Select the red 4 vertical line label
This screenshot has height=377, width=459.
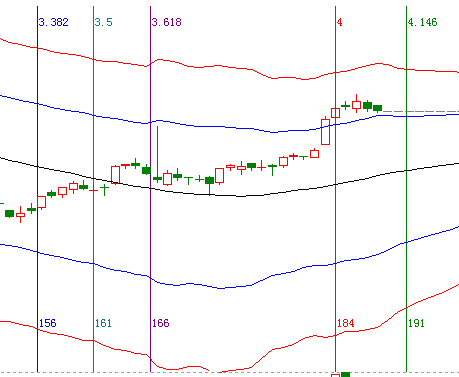[x=339, y=22]
